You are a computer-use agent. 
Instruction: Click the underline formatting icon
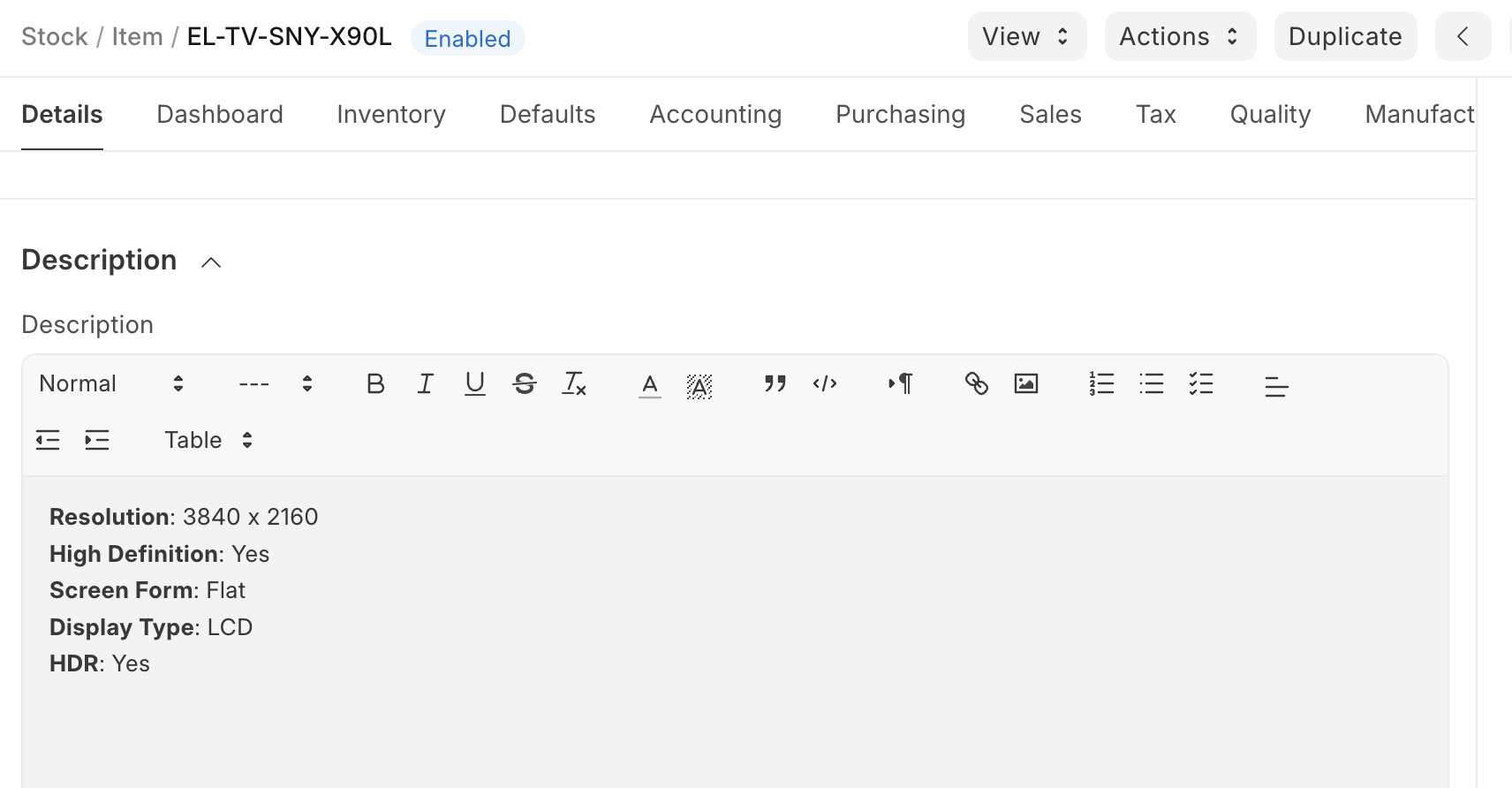pos(475,383)
